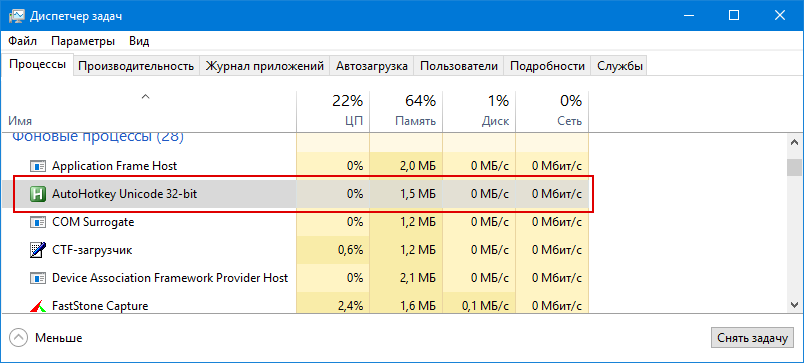Click the scrollbar up arrow
The image size is (804, 363).
[x=795, y=142]
